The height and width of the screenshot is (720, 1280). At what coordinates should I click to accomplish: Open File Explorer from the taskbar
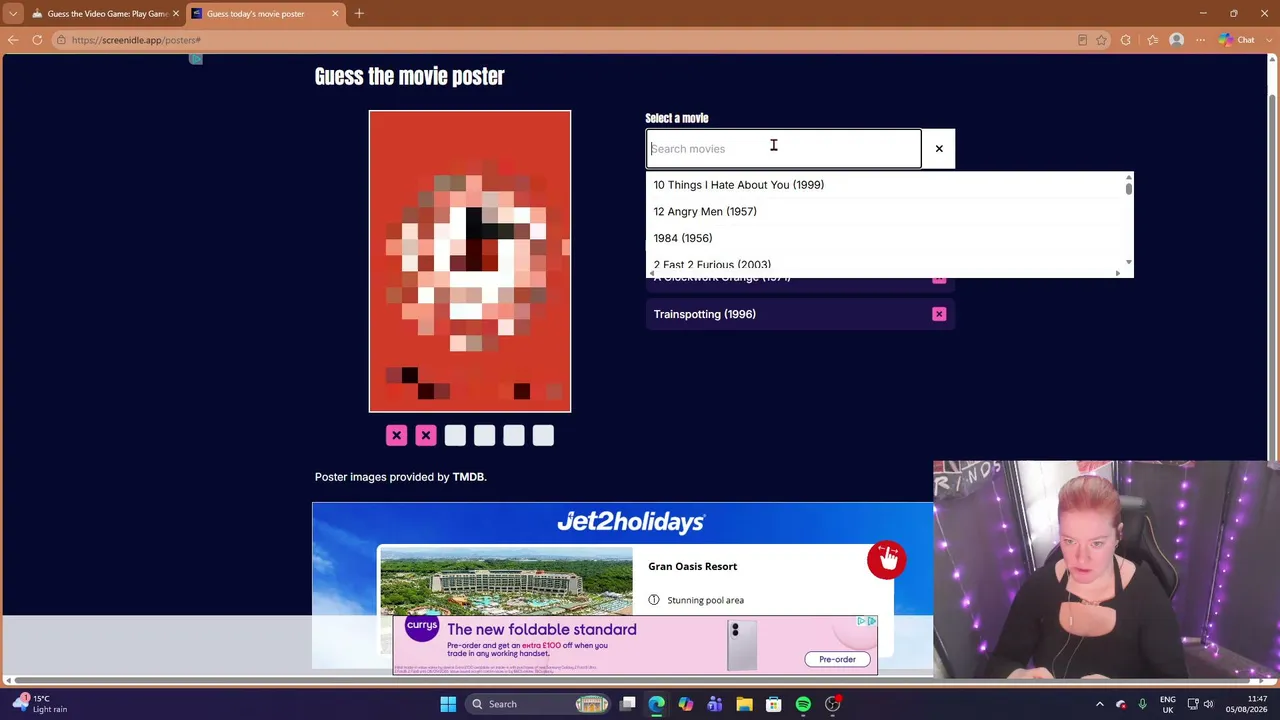pos(744,704)
